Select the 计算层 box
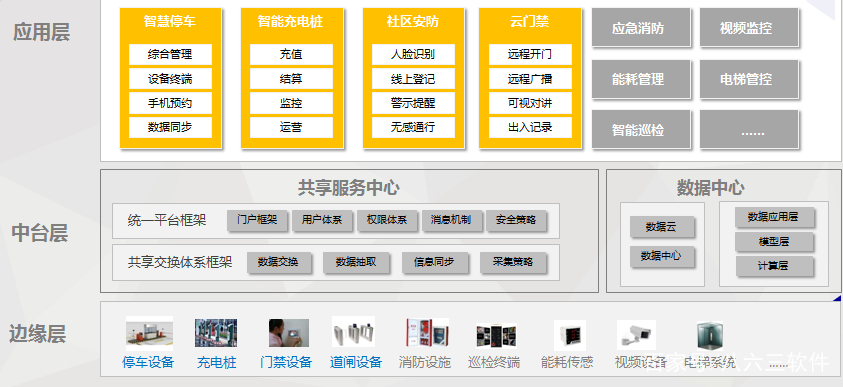 tap(774, 266)
